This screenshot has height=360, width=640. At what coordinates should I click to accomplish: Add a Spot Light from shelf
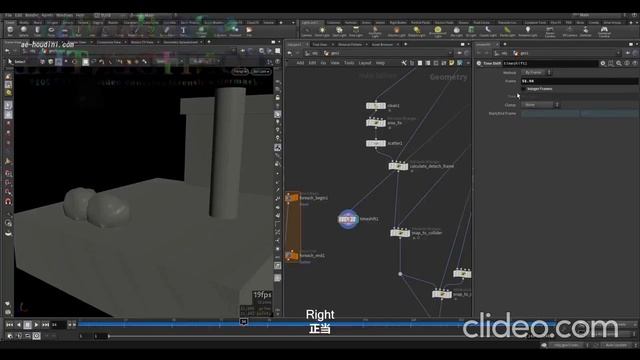[339, 31]
